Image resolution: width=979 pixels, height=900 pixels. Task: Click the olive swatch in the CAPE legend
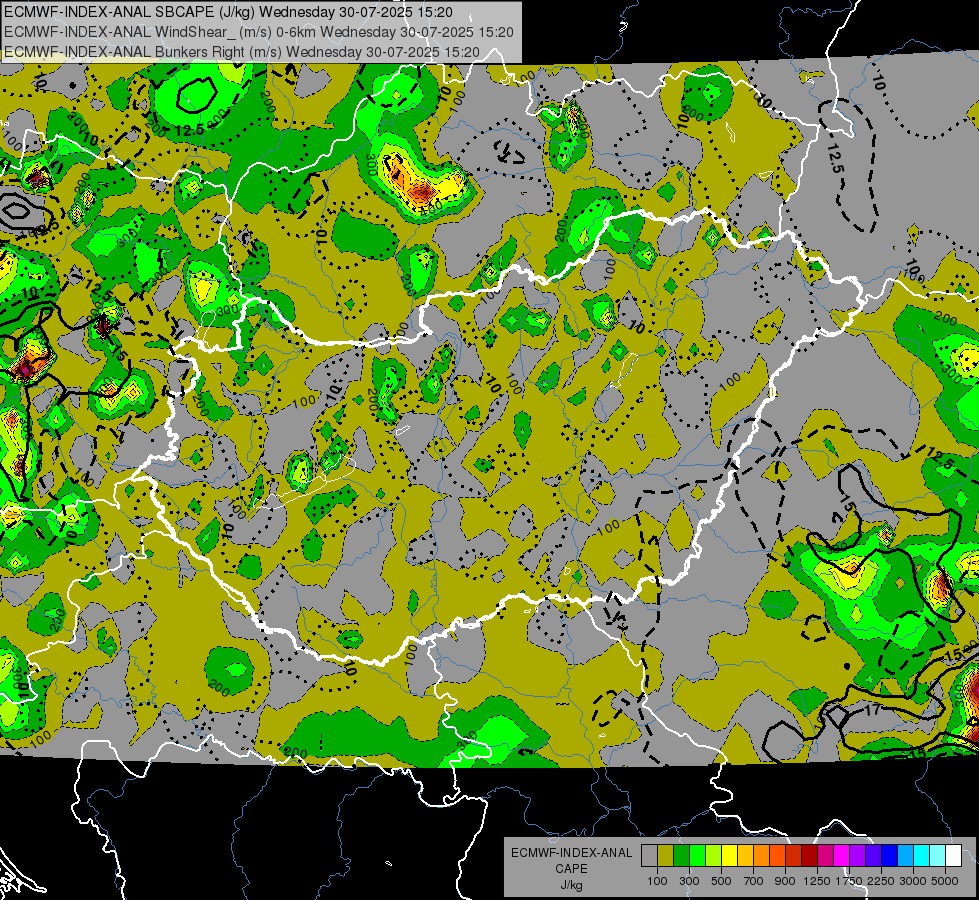666,855
